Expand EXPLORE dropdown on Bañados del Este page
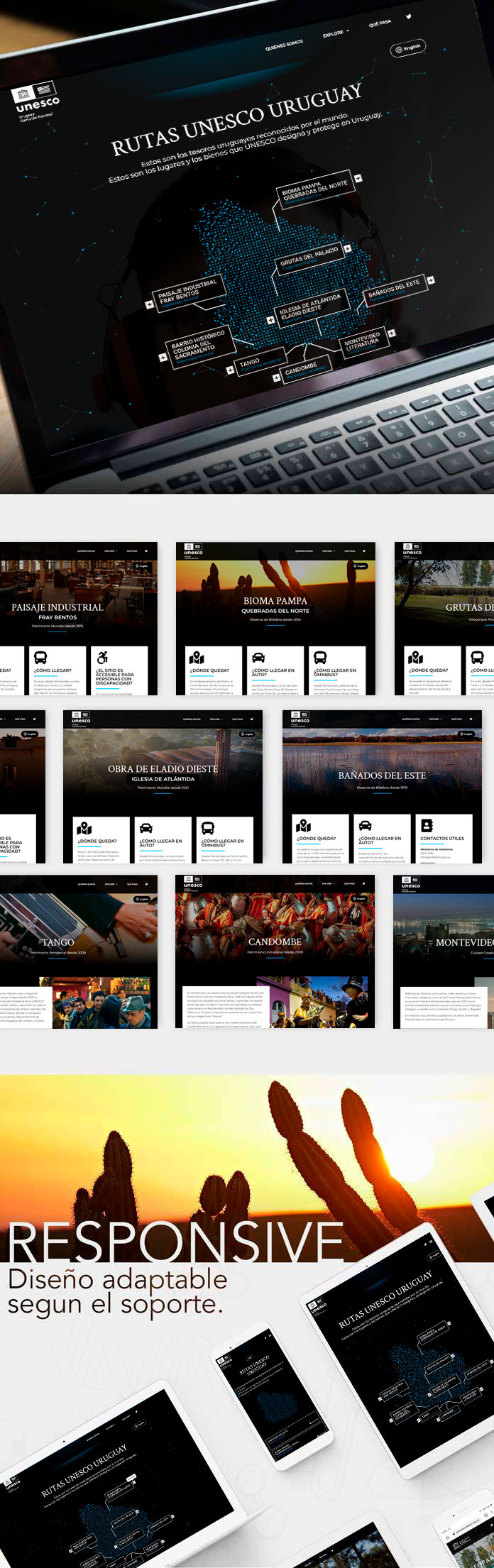This screenshot has height=1568, width=494. click(435, 719)
